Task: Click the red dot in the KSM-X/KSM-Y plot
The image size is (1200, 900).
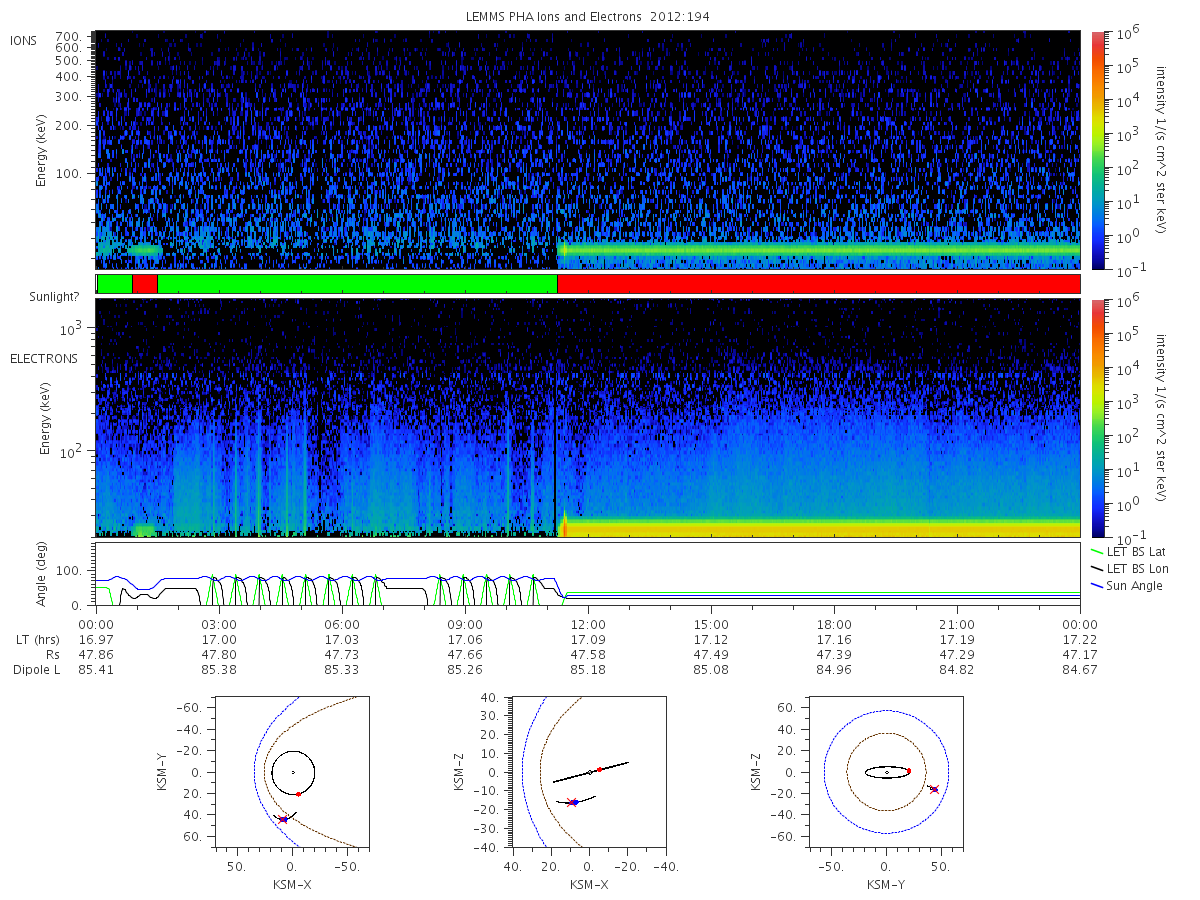Action: (x=298, y=794)
